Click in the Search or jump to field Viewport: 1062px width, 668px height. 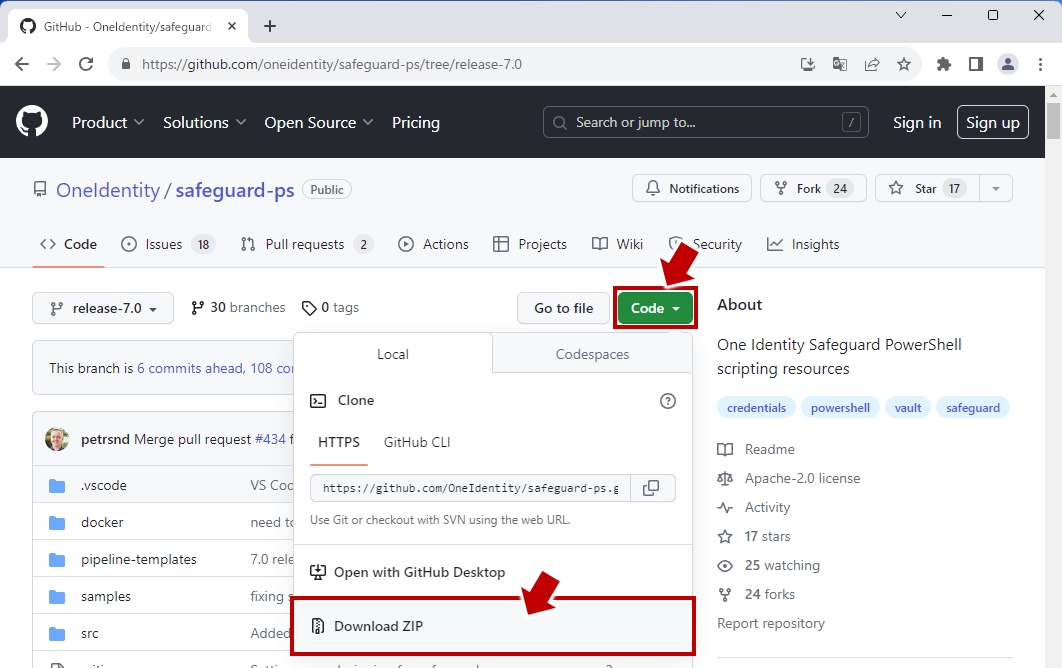[705, 123]
